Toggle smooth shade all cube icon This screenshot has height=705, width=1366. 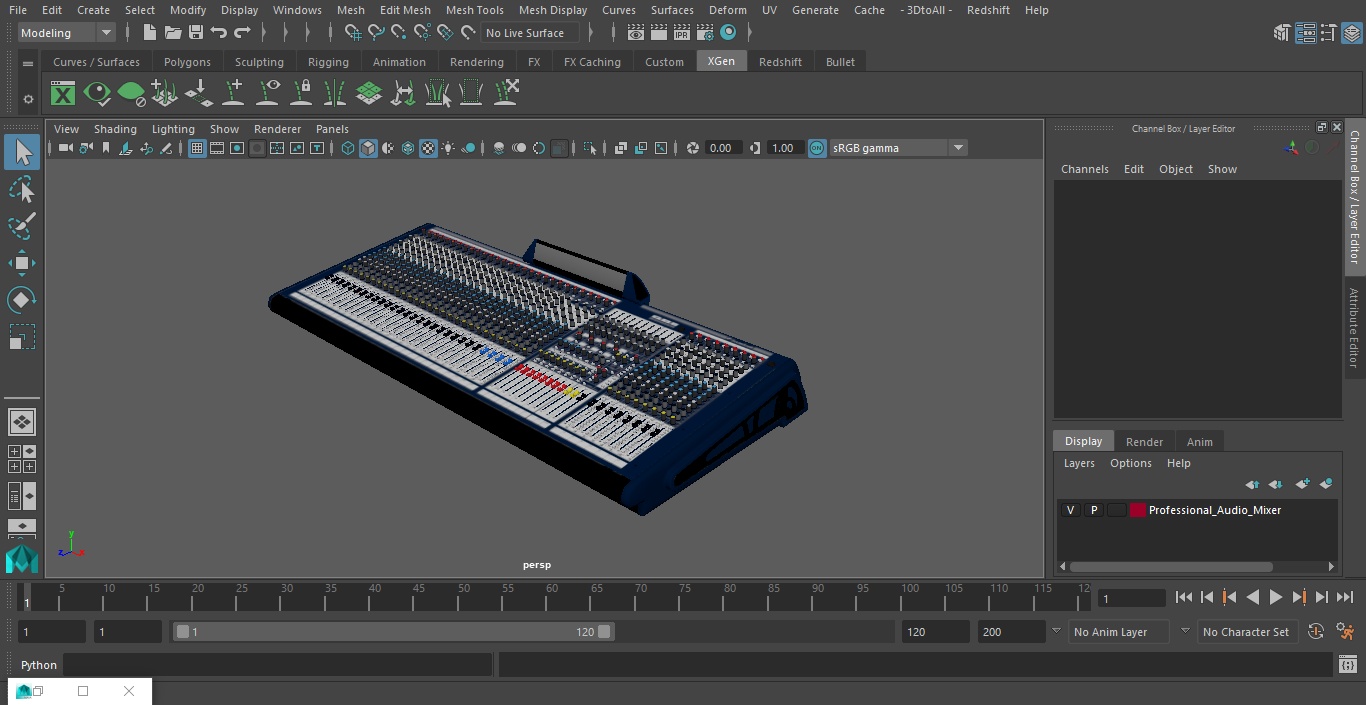(x=368, y=148)
